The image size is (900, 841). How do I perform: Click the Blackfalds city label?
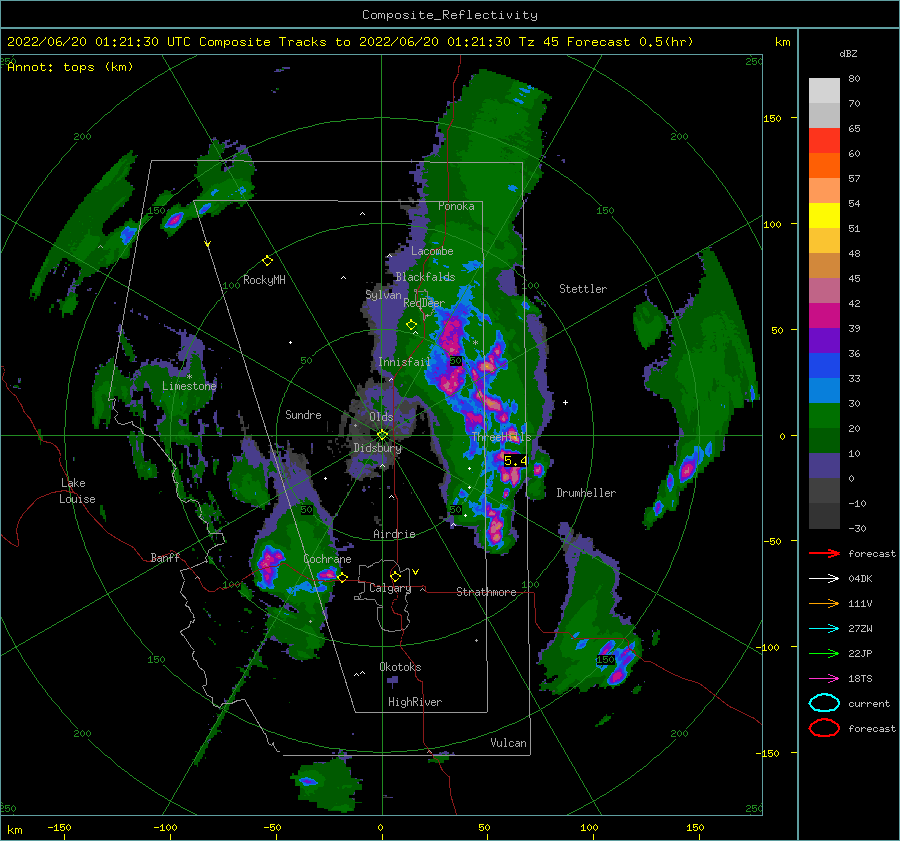(x=425, y=277)
